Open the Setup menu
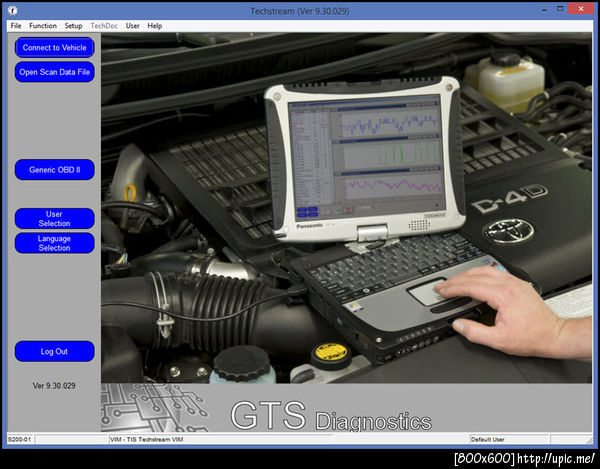The height and width of the screenshot is (469, 600). (73, 26)
